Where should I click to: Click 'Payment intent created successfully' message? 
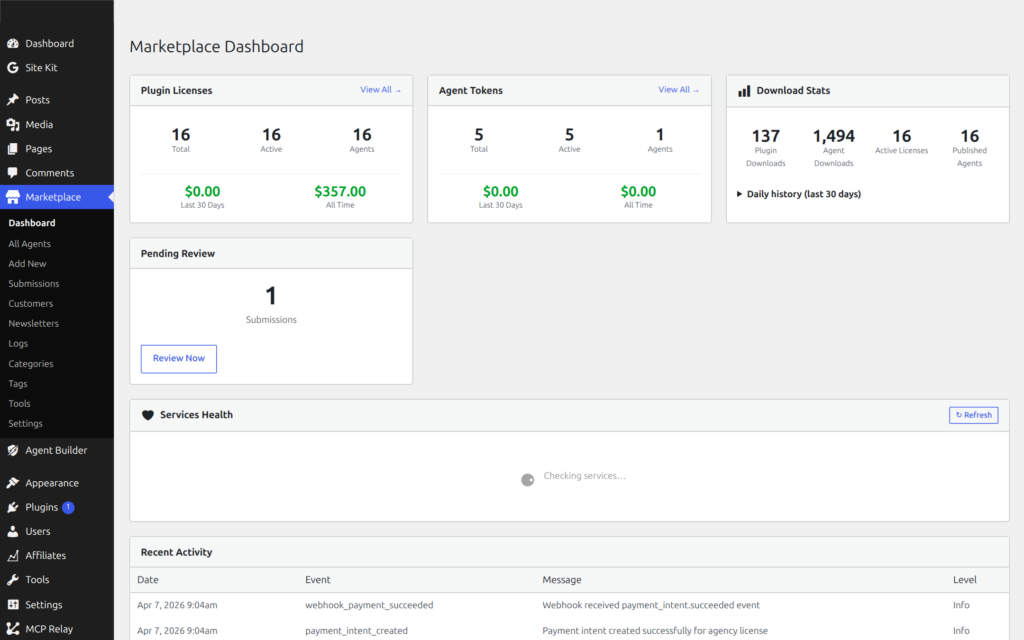655,631
